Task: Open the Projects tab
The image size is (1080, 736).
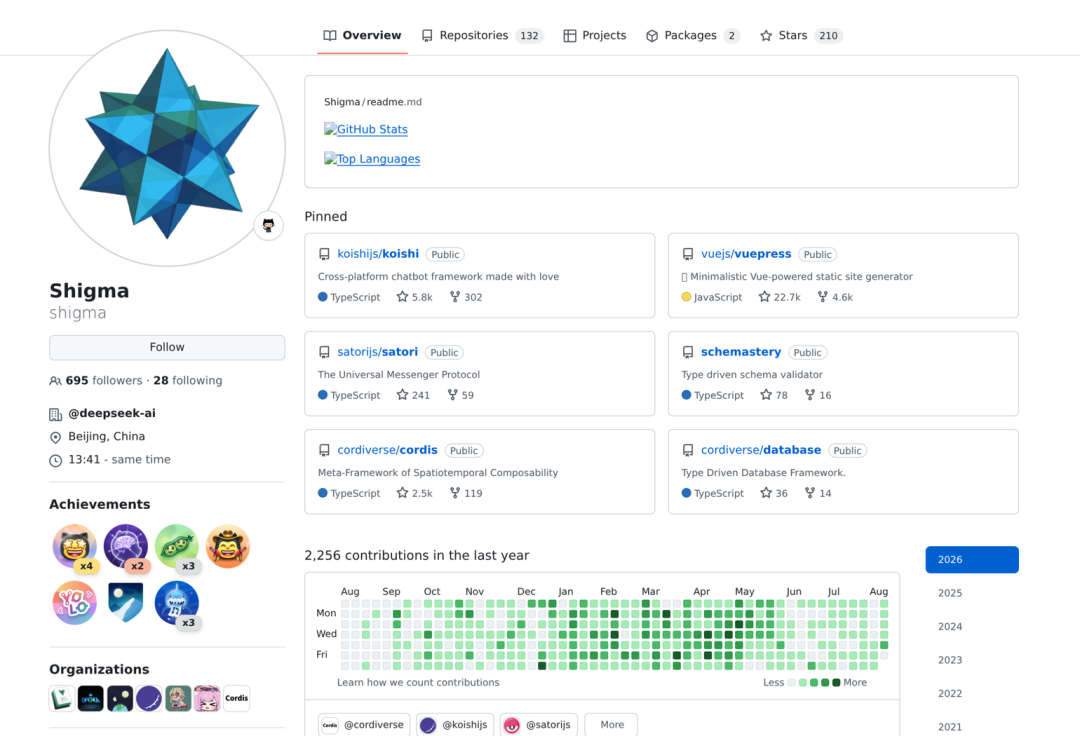Action: coord(594,35)
